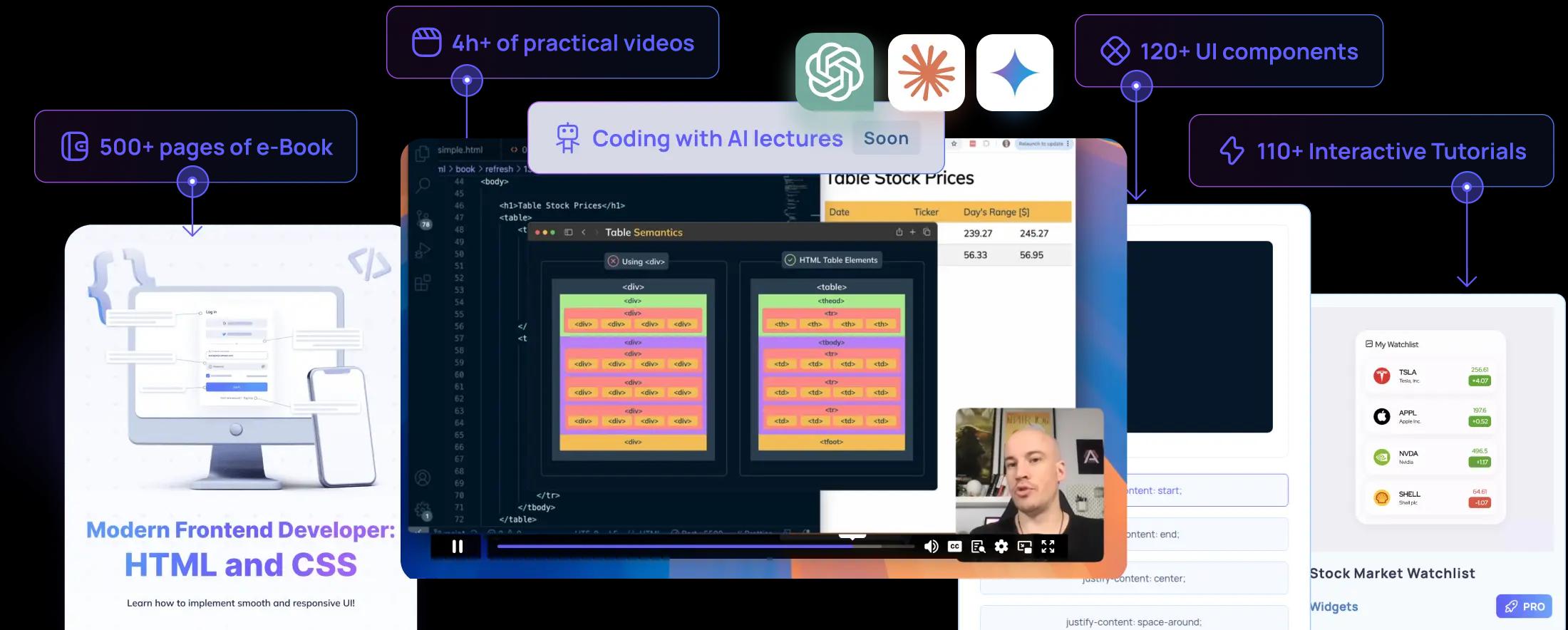Open the Extensions icon in the VS Code sidebar
Viewport: 1568px width, 630px height.
click(x=423, y=283)
